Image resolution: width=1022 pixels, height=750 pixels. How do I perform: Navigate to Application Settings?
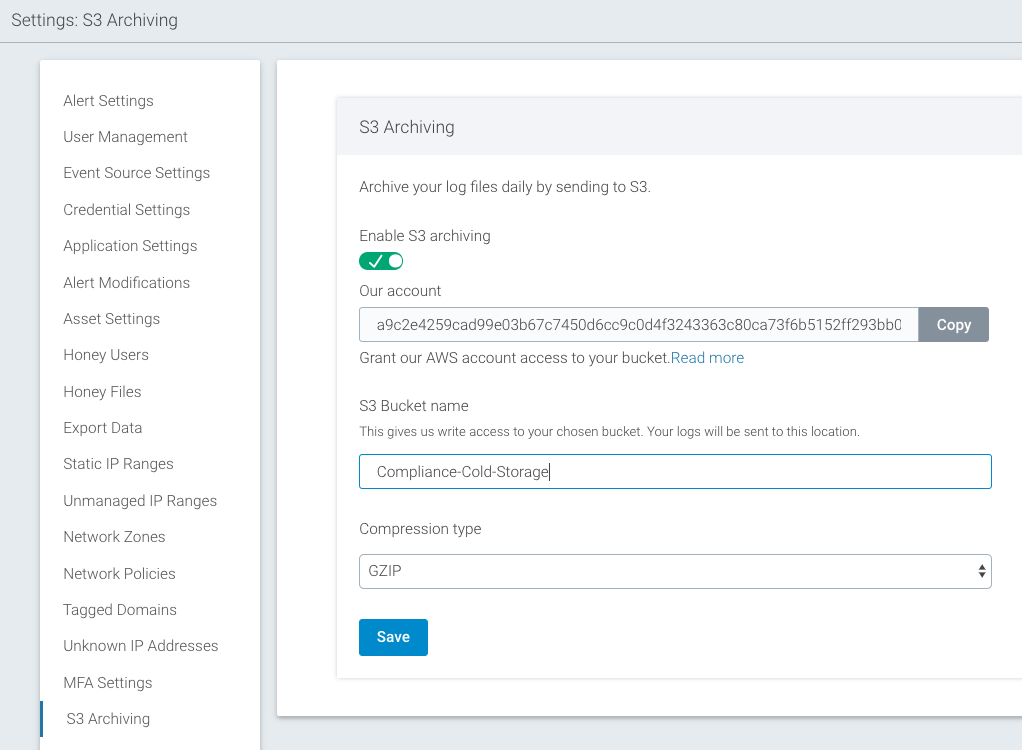coord(130,246)
